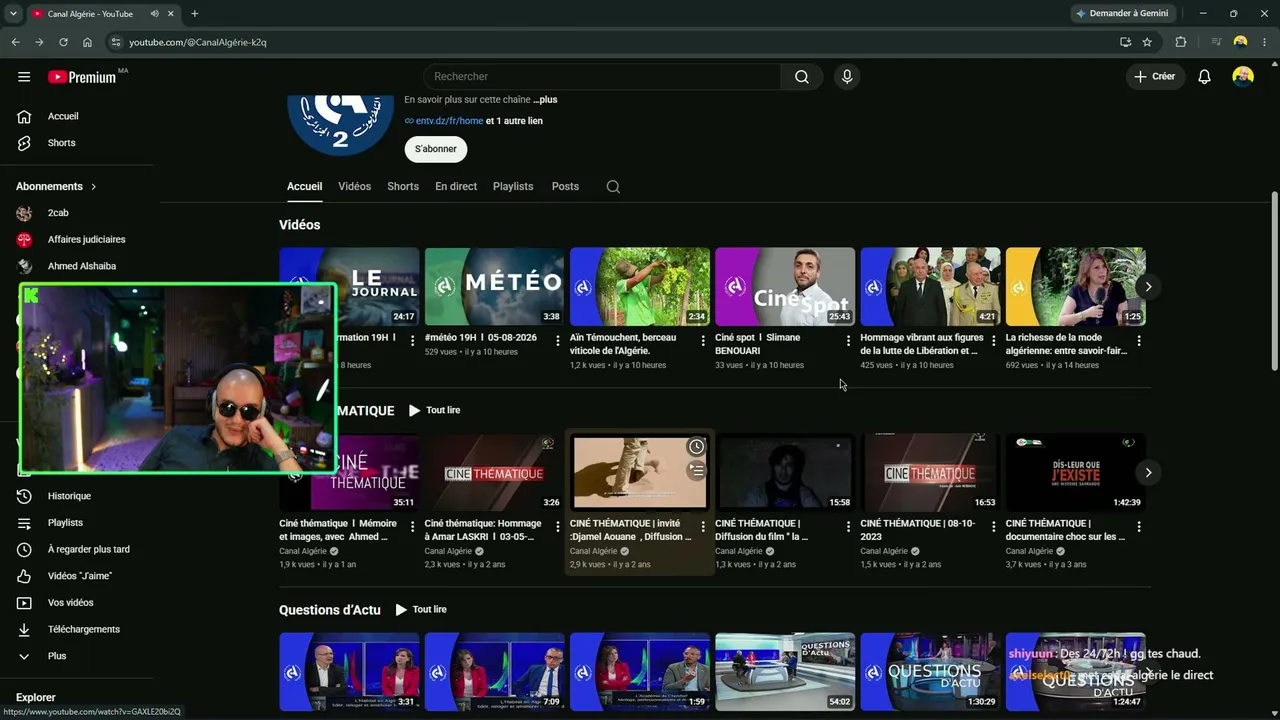Add Djamel Aouane video to Watch Later
This screenshot has height=720, width=1280.
pyautogui.click(x=696, y=446)
